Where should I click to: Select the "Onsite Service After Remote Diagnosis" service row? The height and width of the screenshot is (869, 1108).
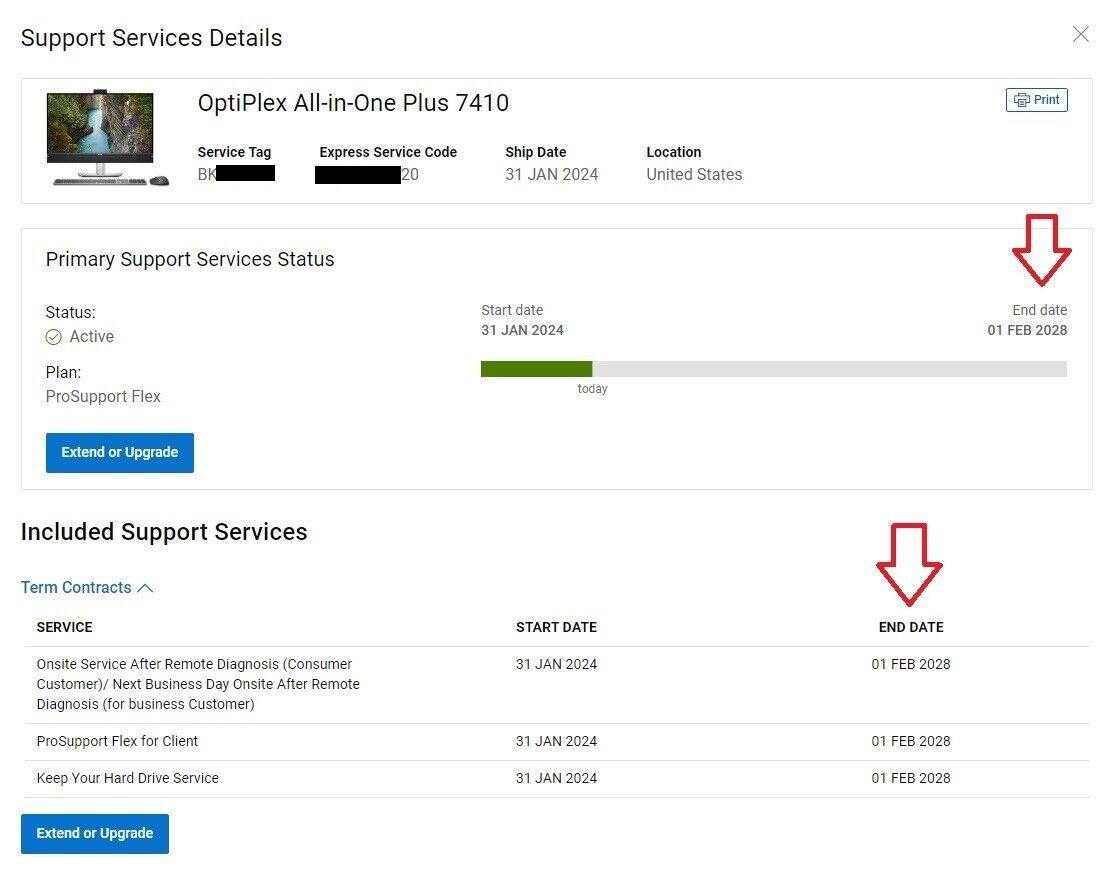557,685
